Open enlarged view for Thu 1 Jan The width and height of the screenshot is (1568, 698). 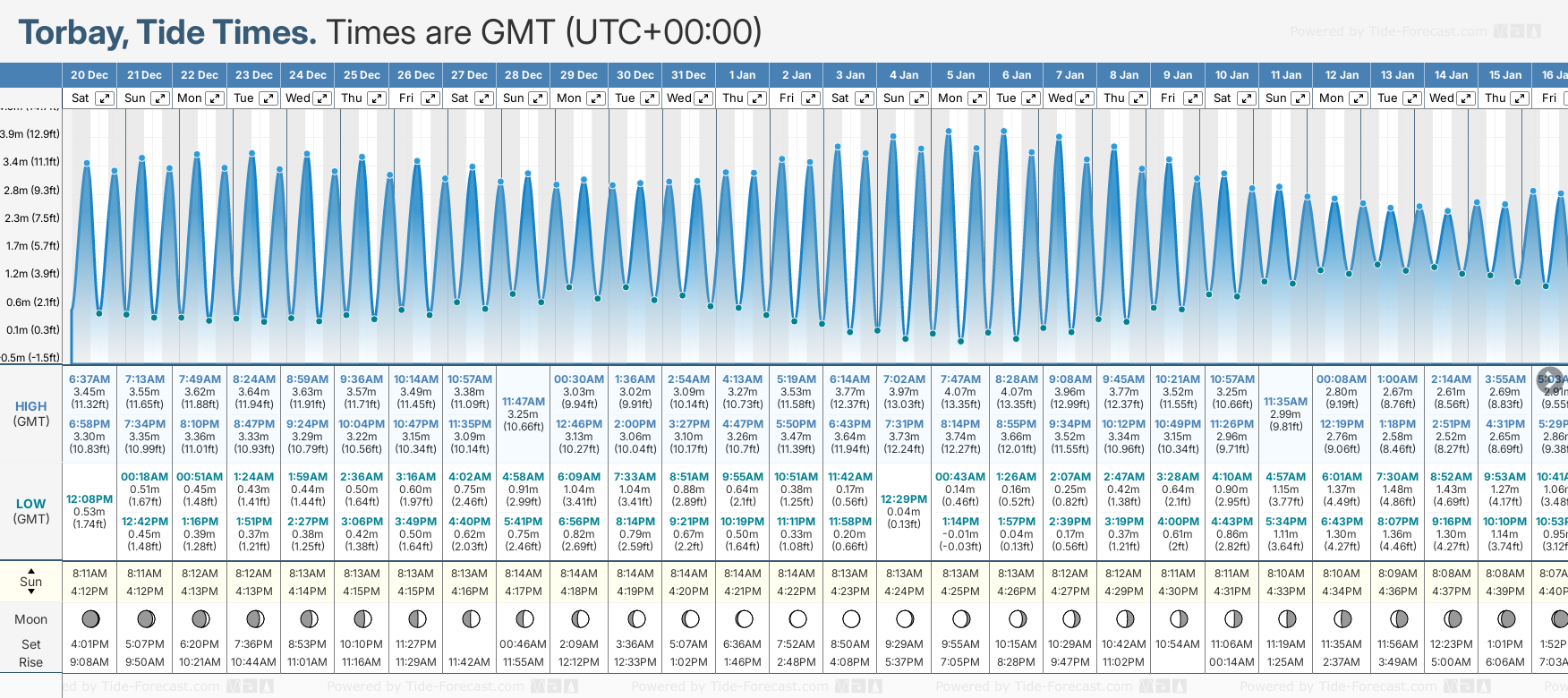[757, 98]
